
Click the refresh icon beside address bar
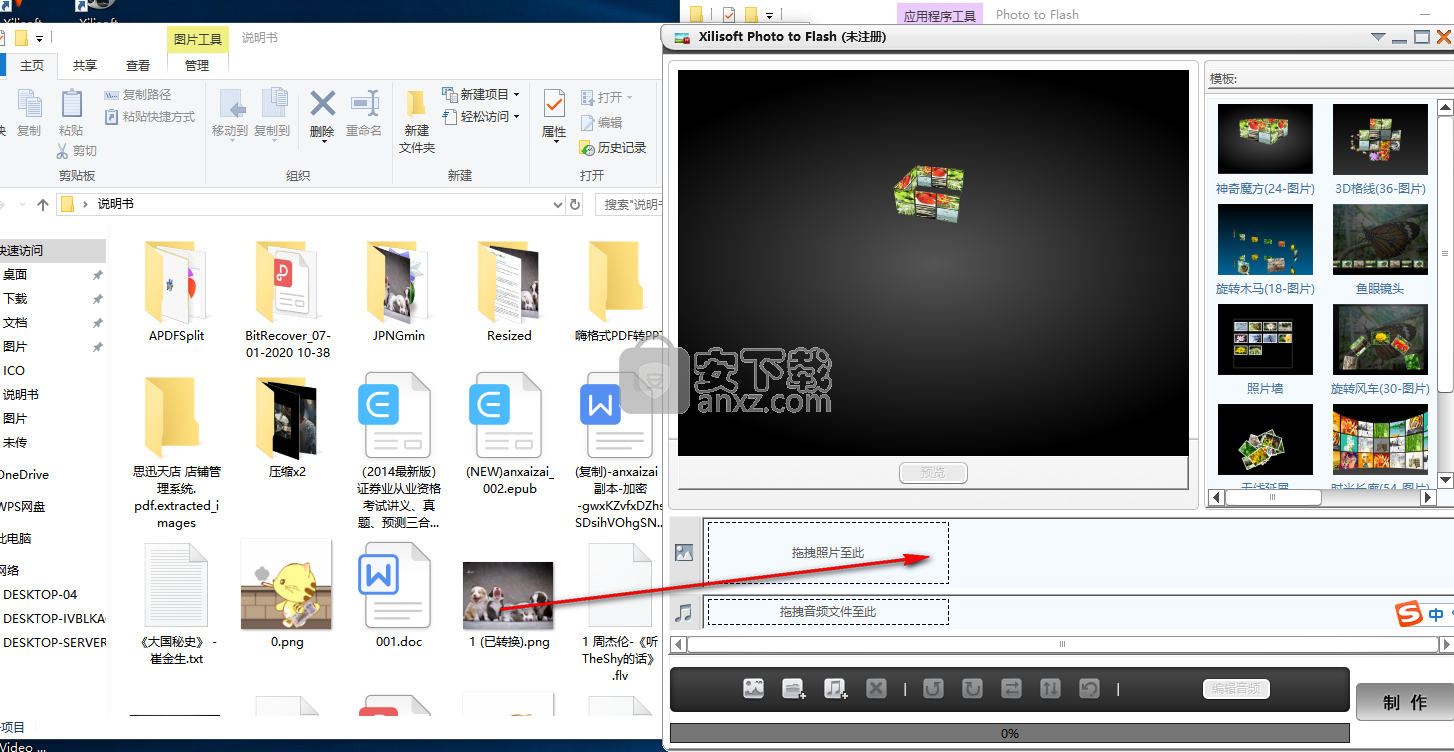coord(575,204)
